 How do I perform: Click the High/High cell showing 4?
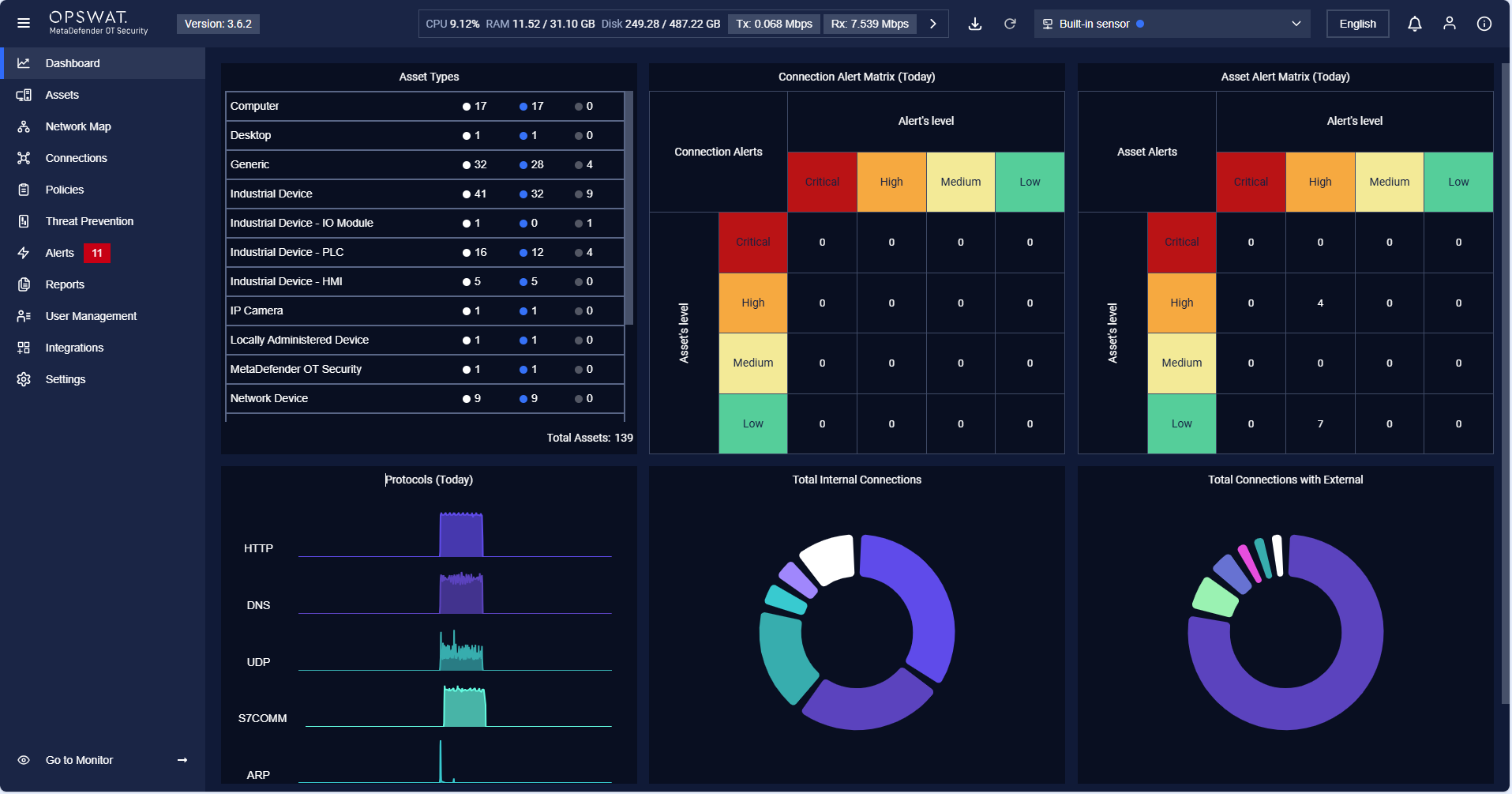(1319, 303)
